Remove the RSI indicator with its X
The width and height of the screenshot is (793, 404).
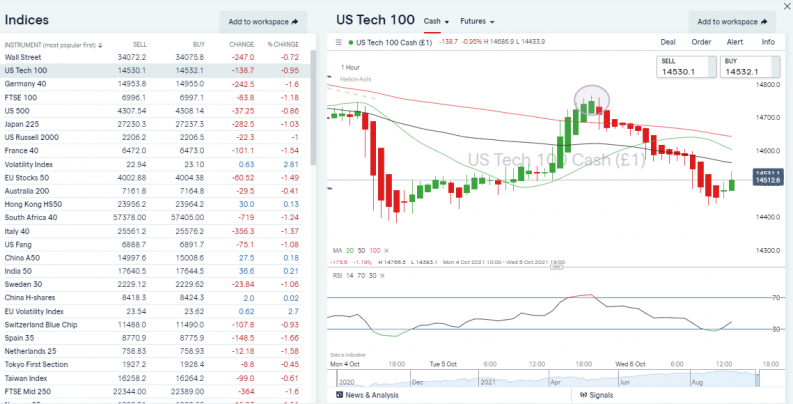coord(382,275)
